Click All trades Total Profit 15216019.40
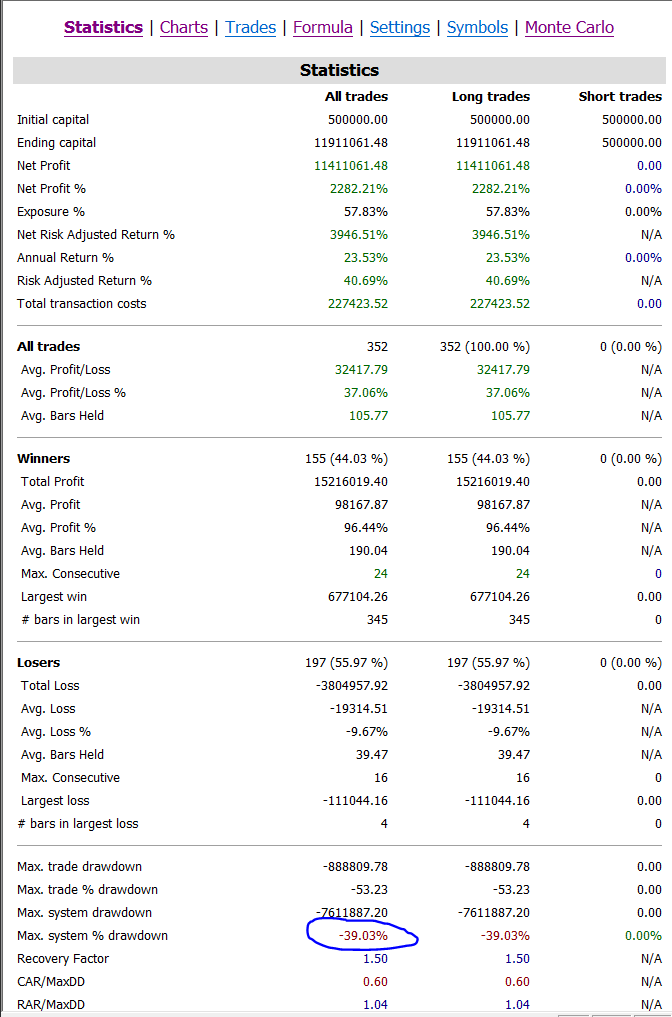This screenshot has width=672, height=1017. tap(351, 482)
